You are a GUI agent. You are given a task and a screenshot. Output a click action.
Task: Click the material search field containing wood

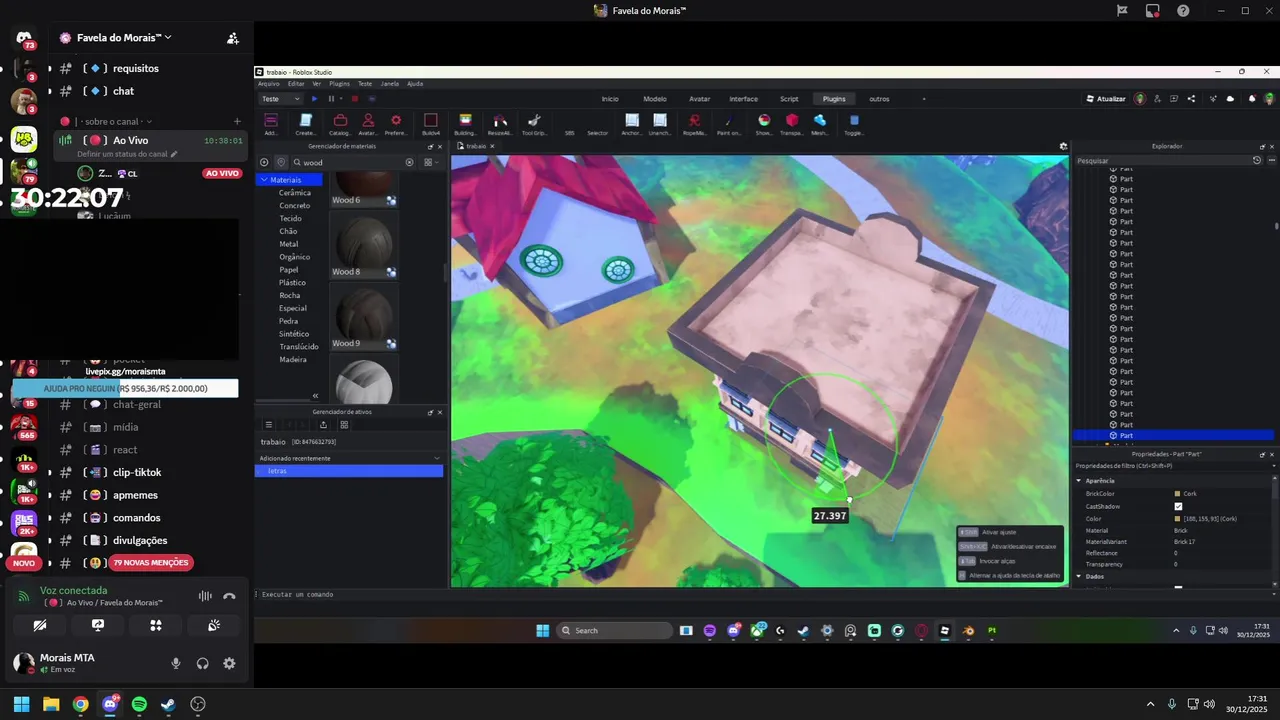[x=350, y=162]
